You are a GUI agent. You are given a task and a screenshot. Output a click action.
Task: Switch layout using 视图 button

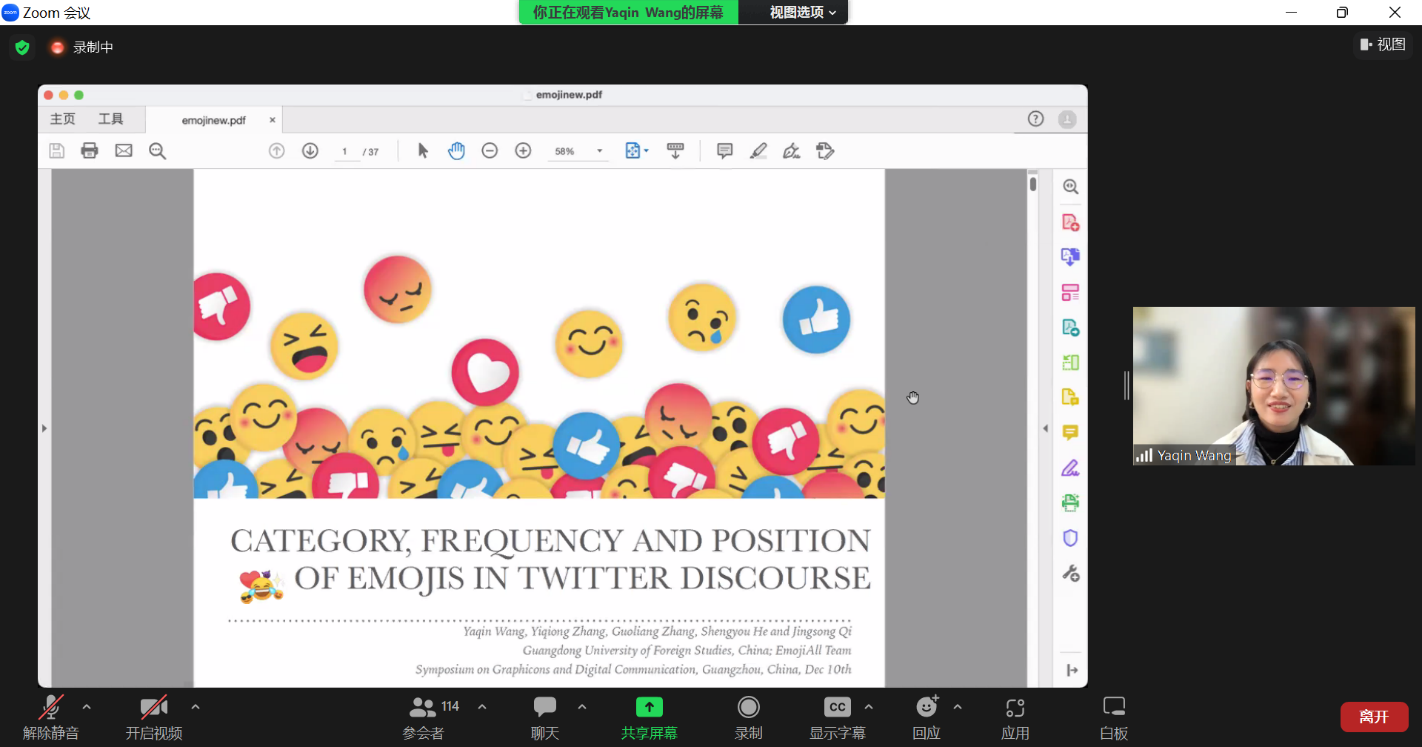(1382, 44)
